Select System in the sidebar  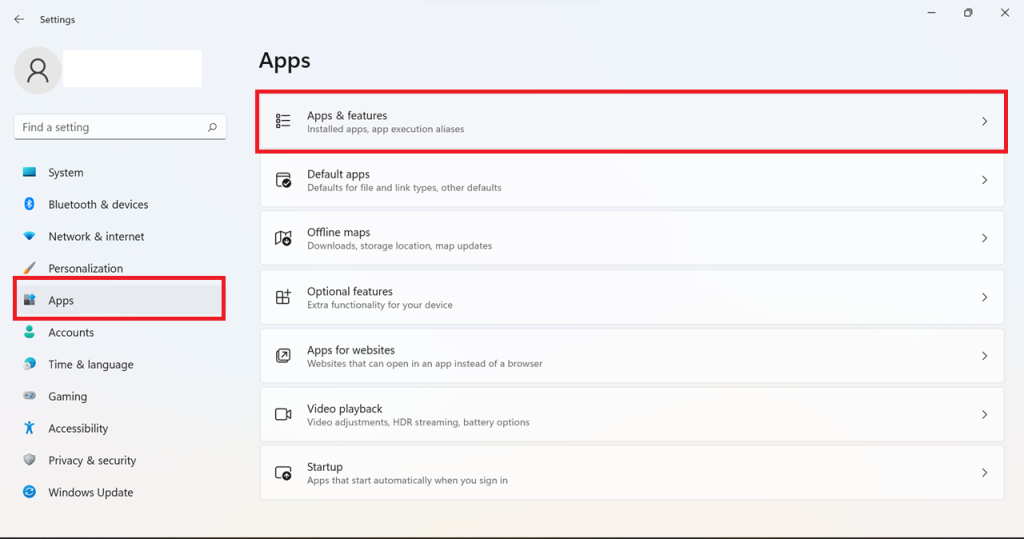point(66,172)
